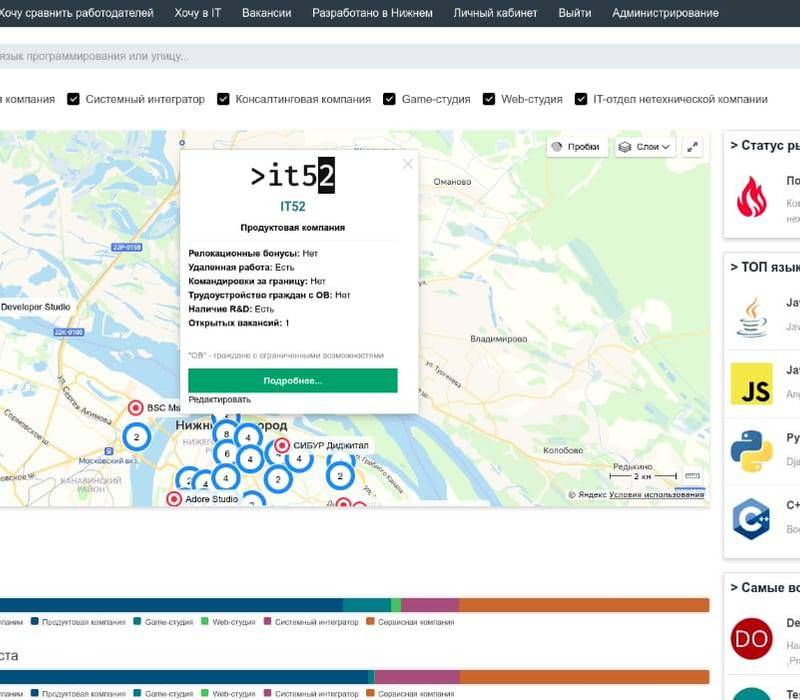Click Выйти to log out
800x700 pixels.
pos(574,13)
